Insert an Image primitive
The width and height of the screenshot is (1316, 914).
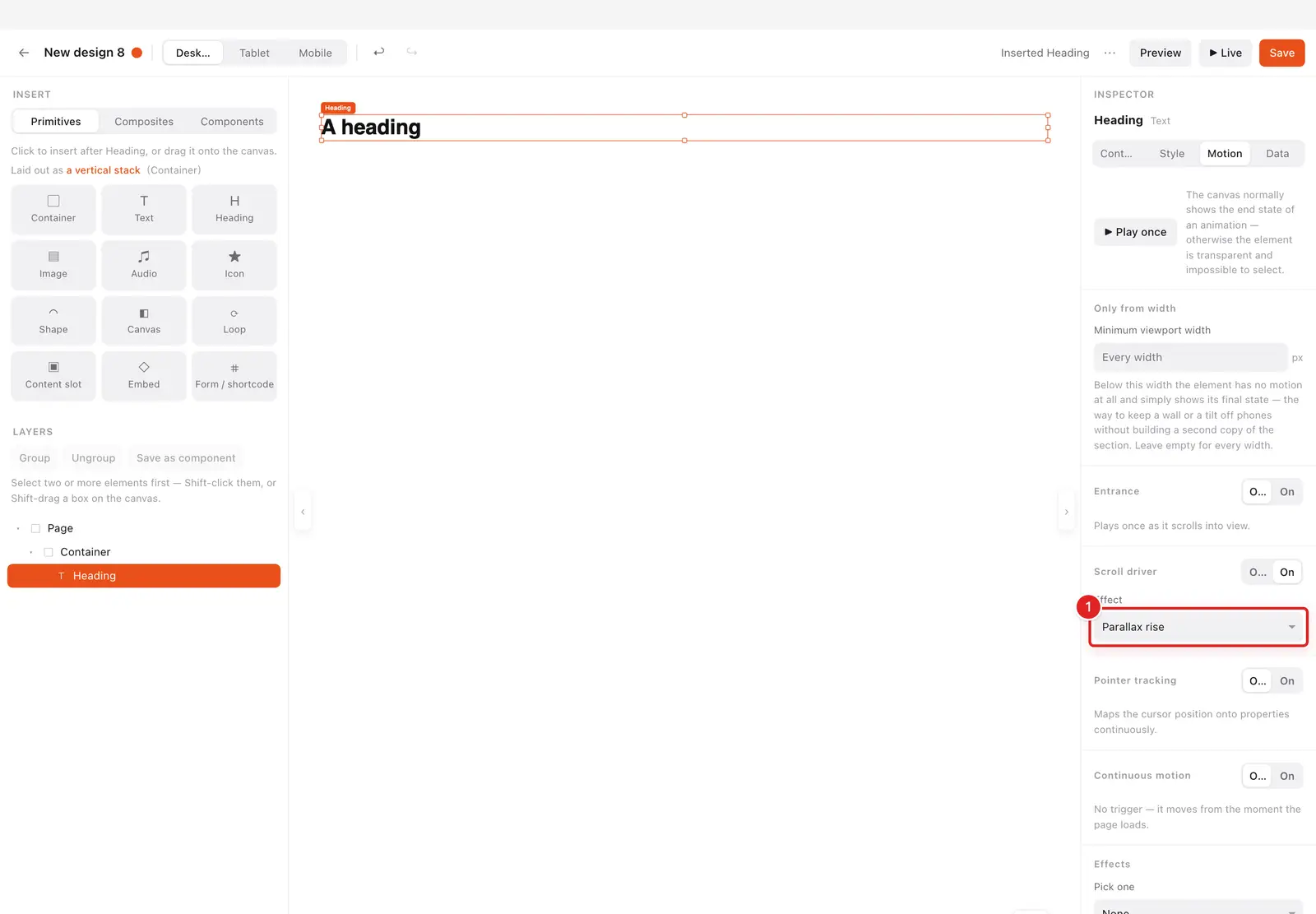pos(53,265)
